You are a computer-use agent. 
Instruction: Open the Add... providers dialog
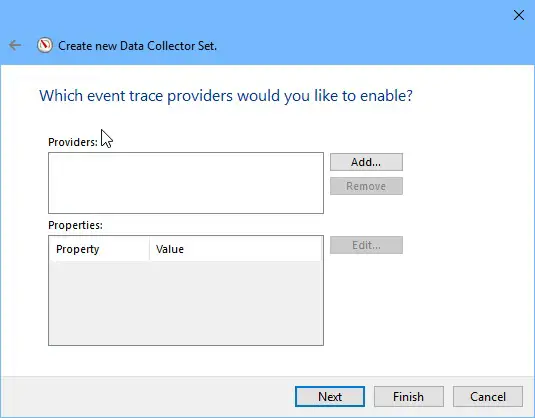[x=366, y=162]
